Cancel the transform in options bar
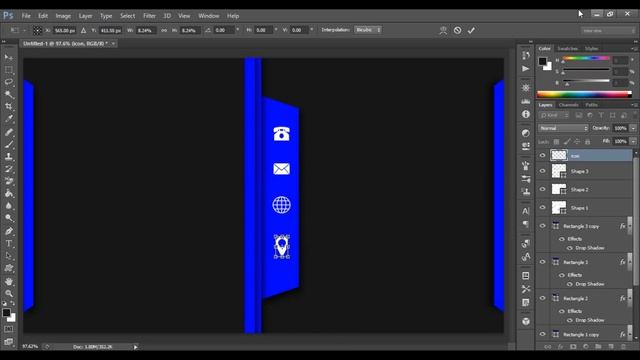The width and height of the screenshot is (640, 360). point(458,30)
